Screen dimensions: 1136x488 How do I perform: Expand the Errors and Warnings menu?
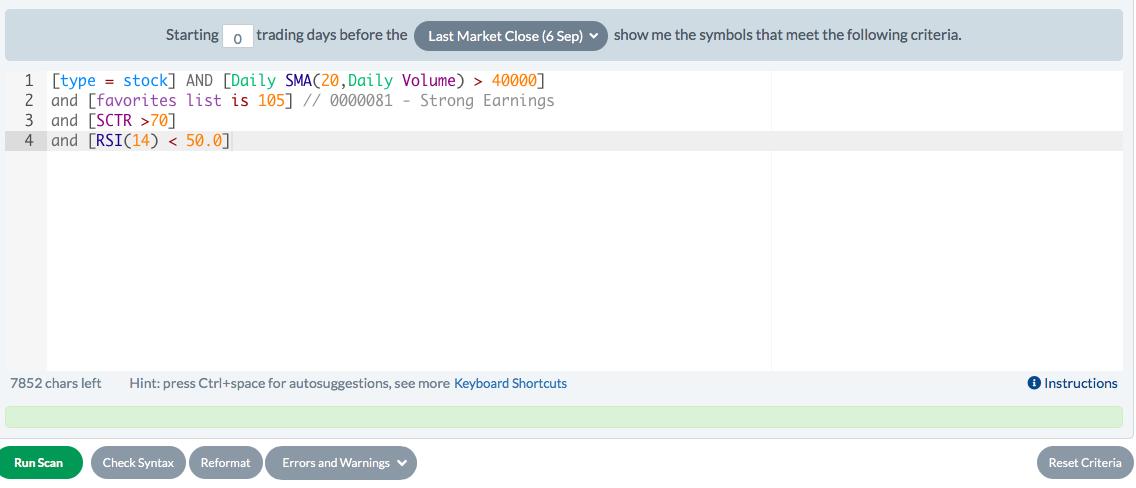[x=341, y=463]
